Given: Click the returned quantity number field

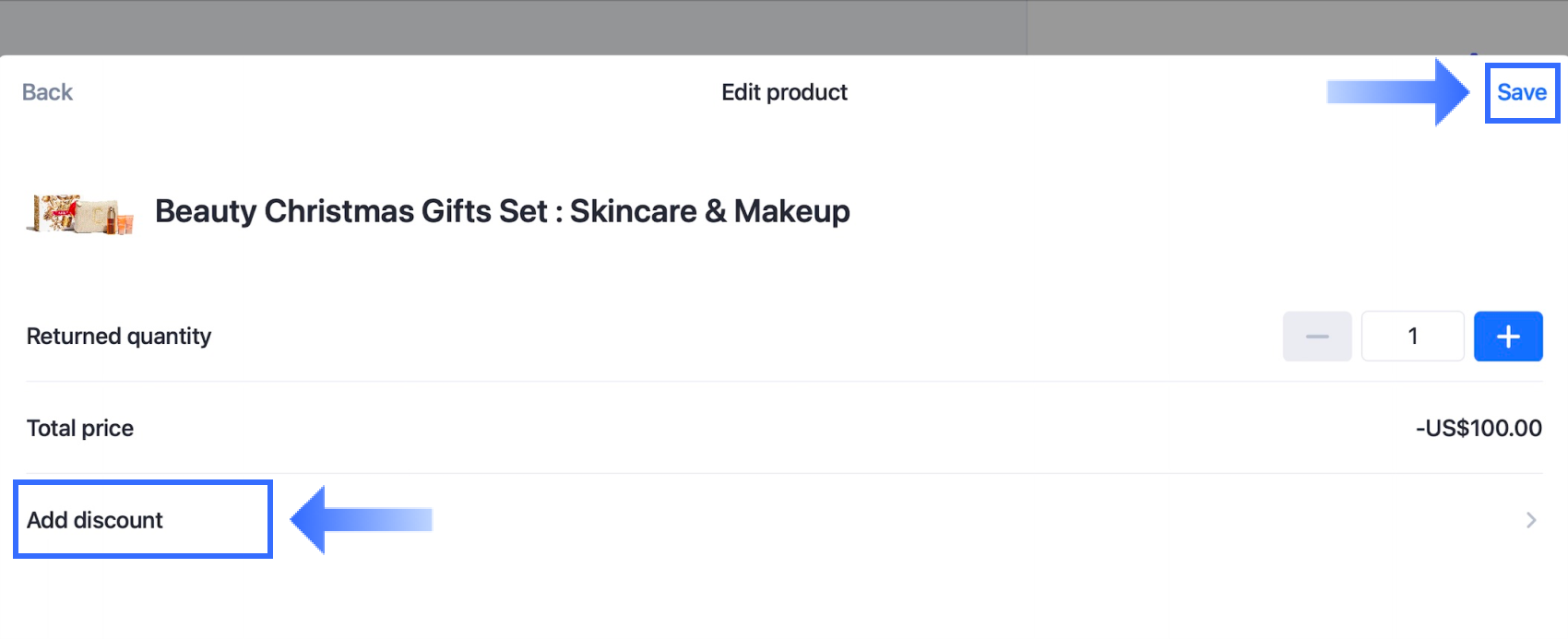Looking at the screenshot, I should point(1411,337).
